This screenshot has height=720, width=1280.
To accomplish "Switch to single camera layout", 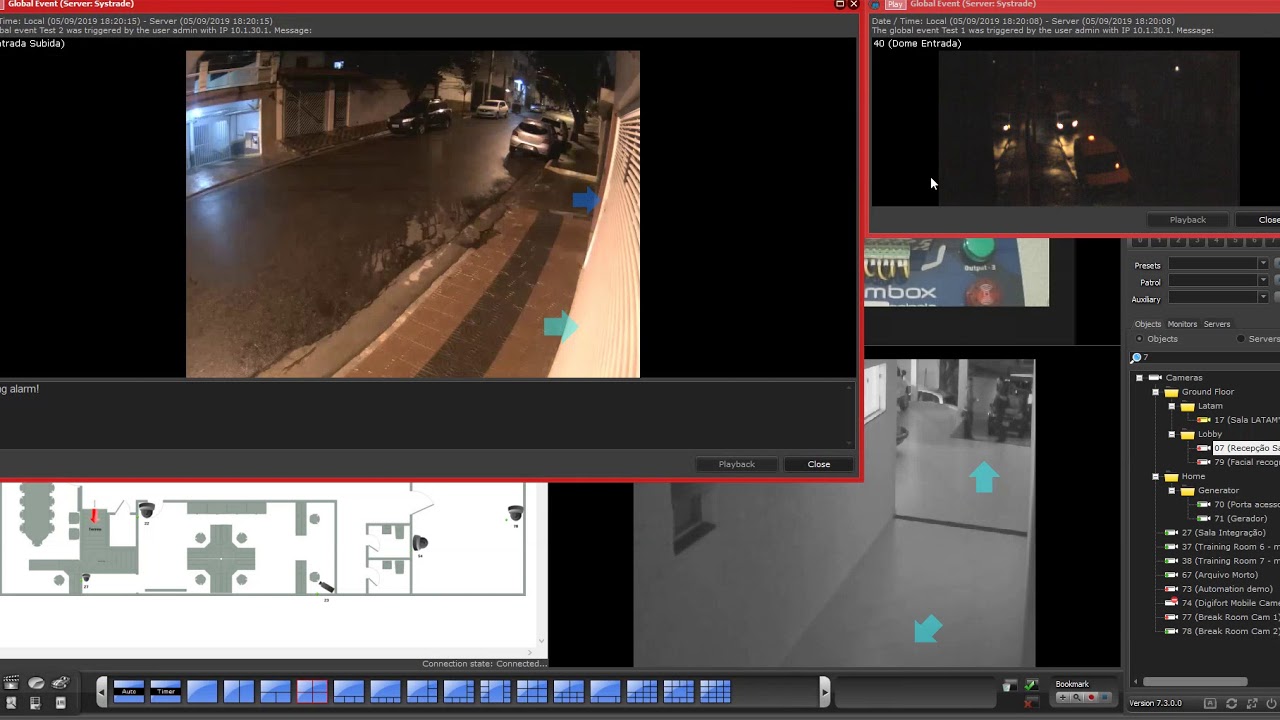I will point(202,691).
